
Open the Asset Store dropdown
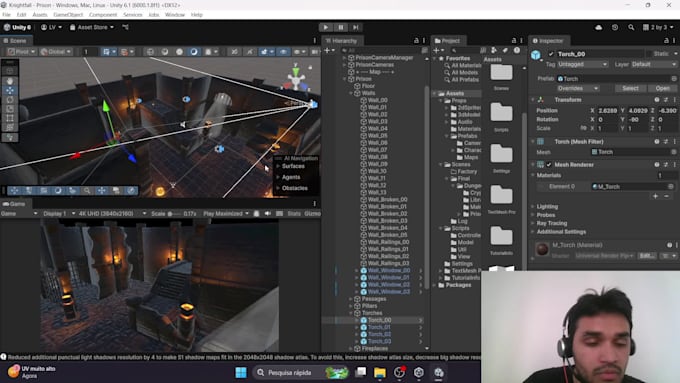pyautogui.click(x=92, y=27)
